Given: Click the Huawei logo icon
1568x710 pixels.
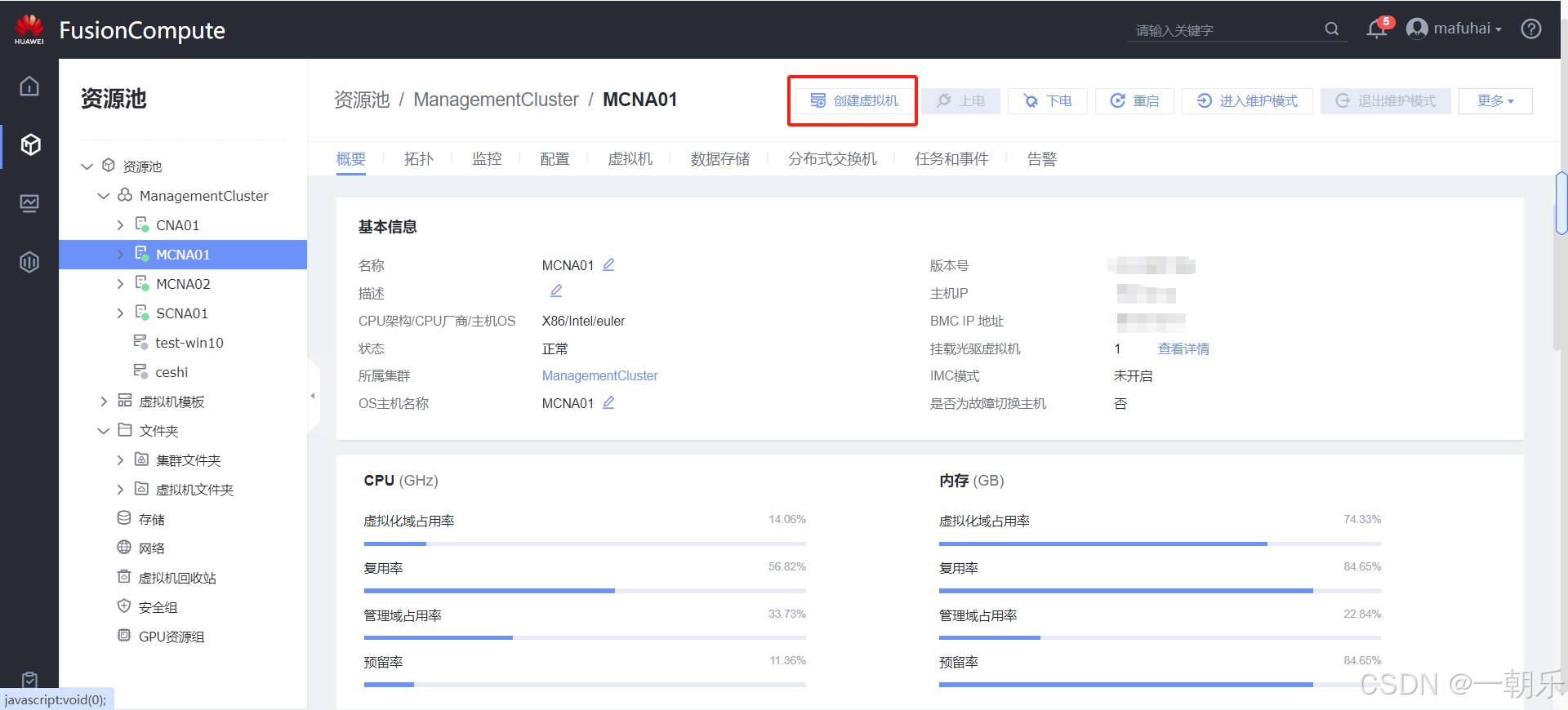Looking at the screenshot, I should (x=29, y=29).
